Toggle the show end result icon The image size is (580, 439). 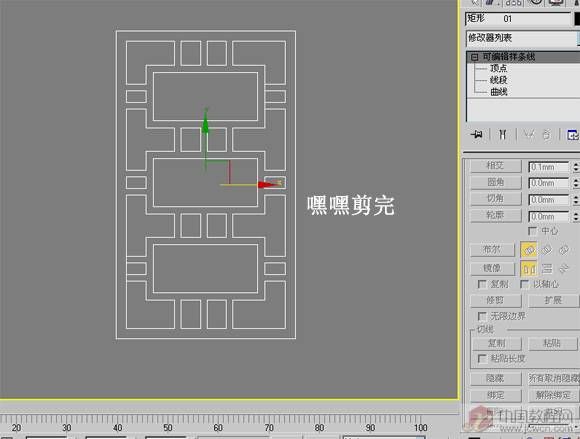pyautogui.click(x=502, y=134)
